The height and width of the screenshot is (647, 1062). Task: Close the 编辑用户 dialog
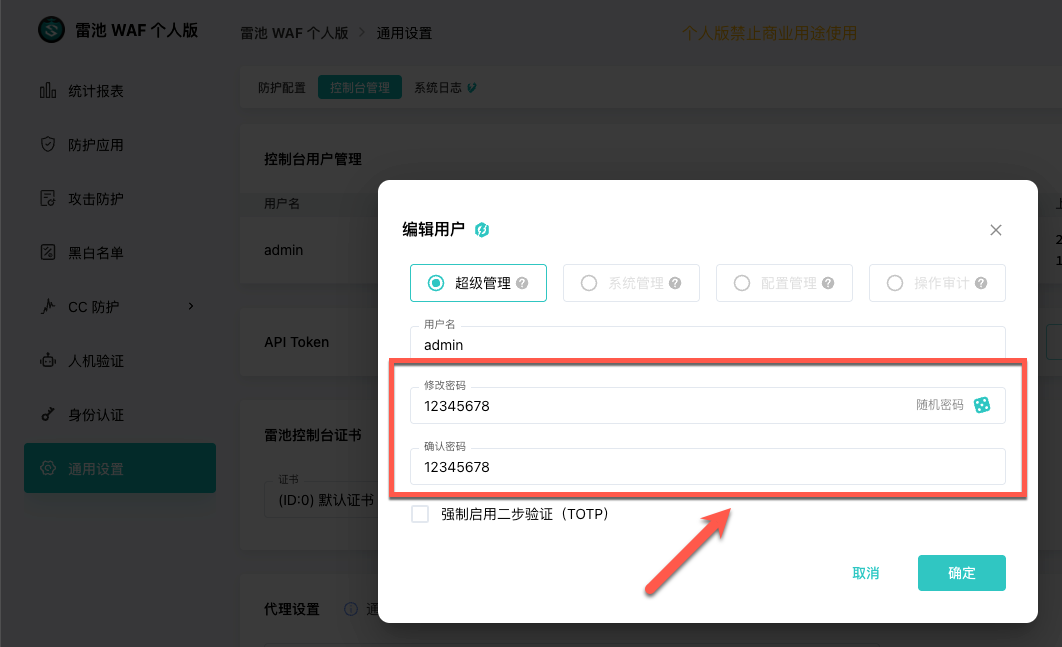pyautogui.click(x=995, y=230)
